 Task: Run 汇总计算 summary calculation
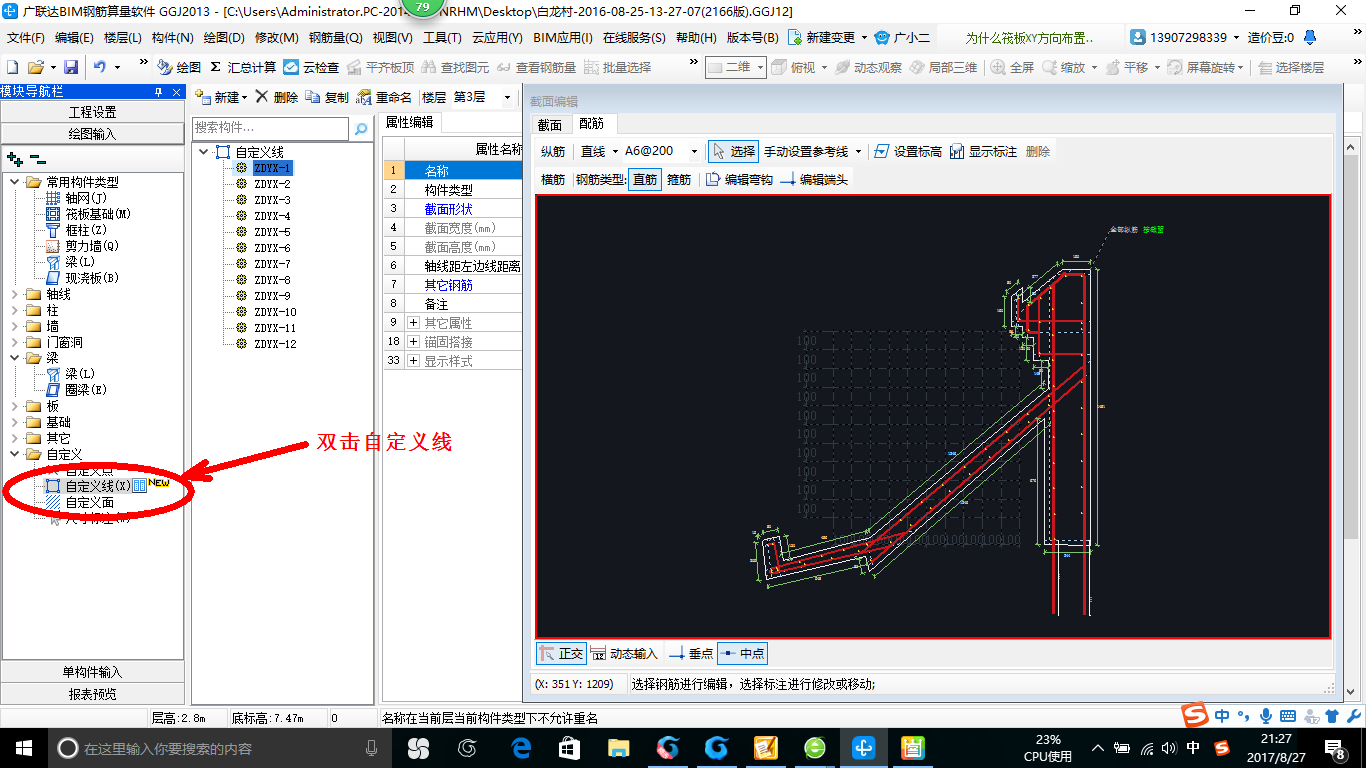click(242, 67)
